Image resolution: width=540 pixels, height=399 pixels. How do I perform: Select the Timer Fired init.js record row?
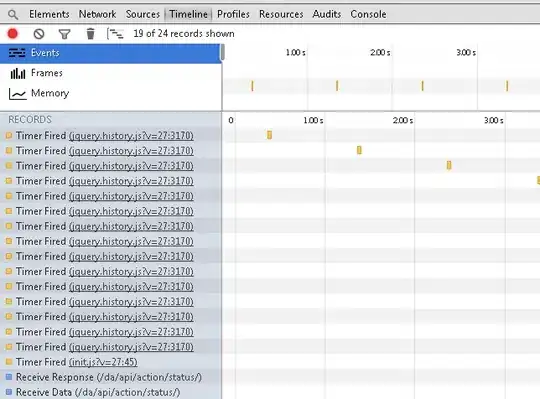(110, 362)
